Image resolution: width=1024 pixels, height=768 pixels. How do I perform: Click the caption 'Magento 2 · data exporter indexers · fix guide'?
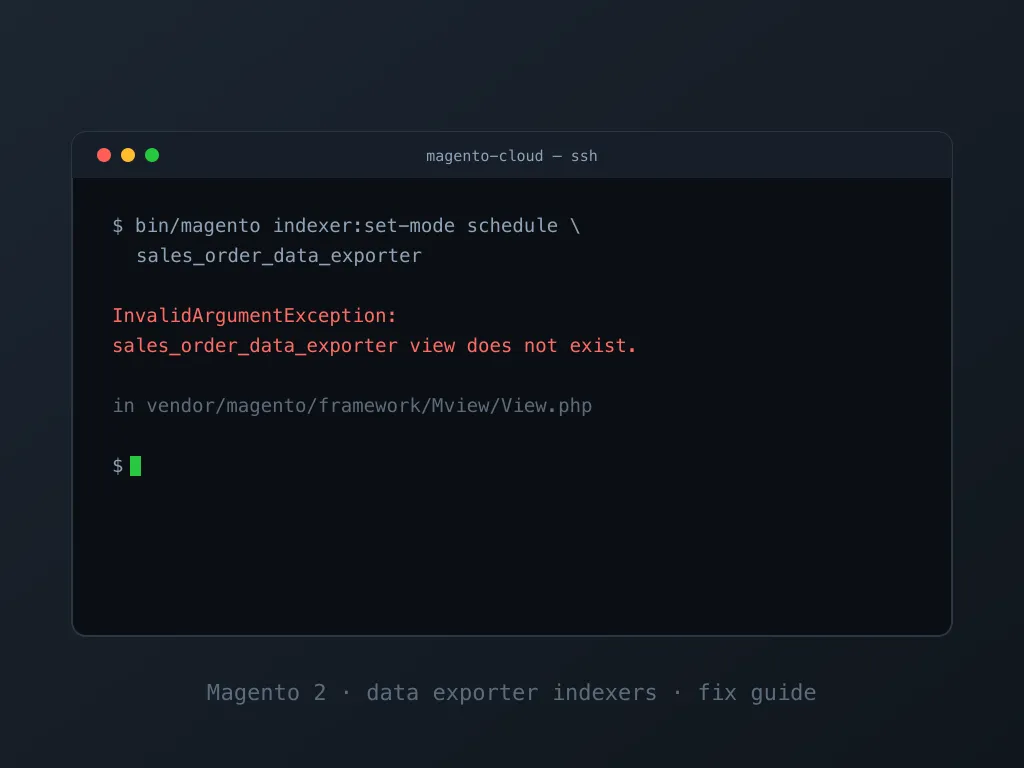coord(511,692)
